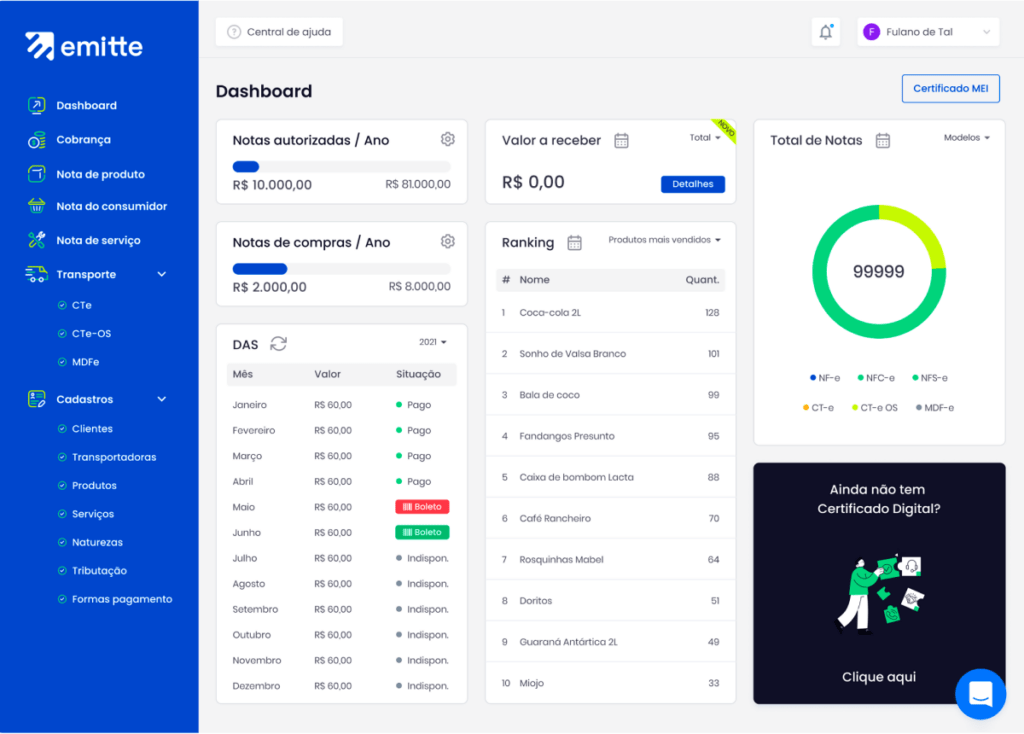
Task: Click calendar icon beside Total de Notas
Action: (x=882, y=140)
